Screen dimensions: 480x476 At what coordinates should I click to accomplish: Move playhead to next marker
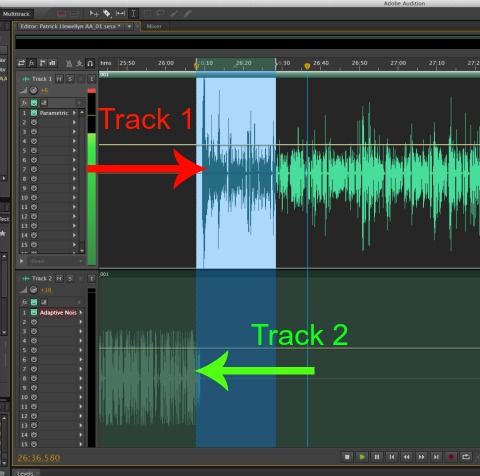tap(436, 457)
